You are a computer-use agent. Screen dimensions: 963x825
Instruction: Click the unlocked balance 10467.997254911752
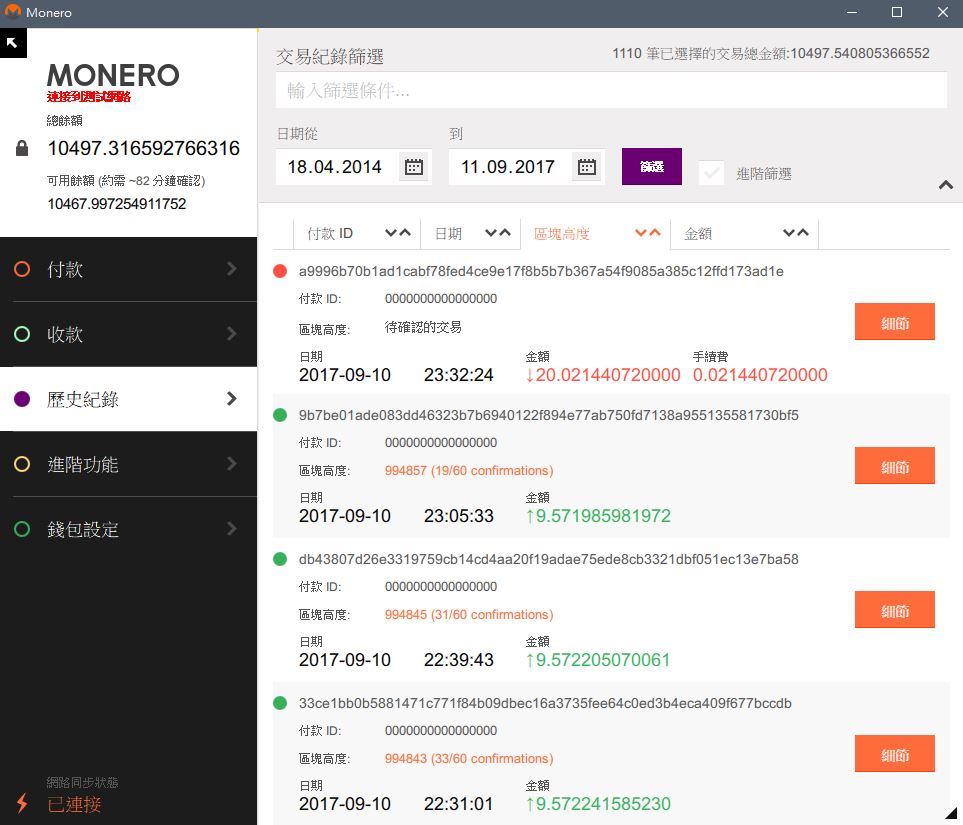tap(117, 204)
